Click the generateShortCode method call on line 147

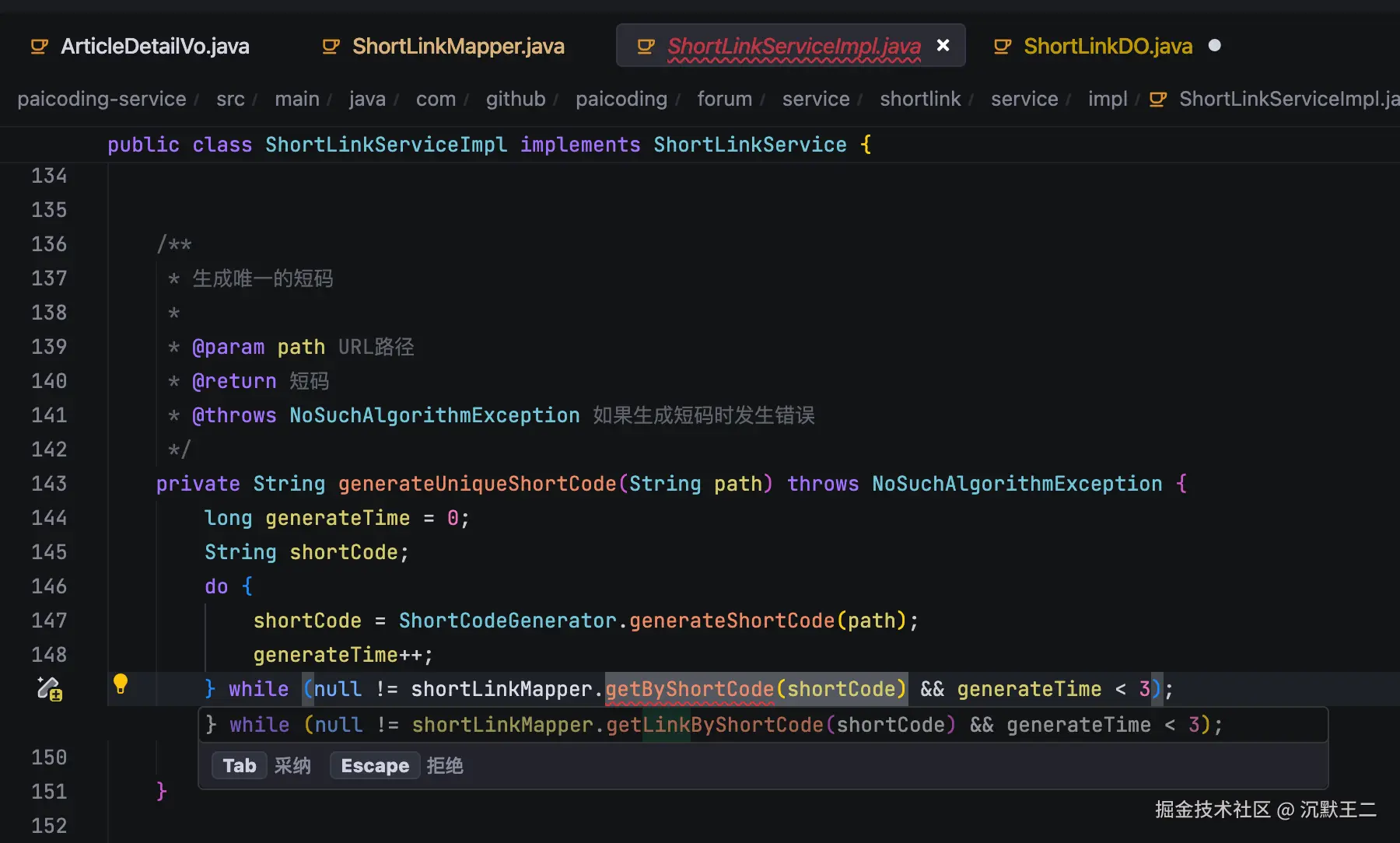coord(732,621)
